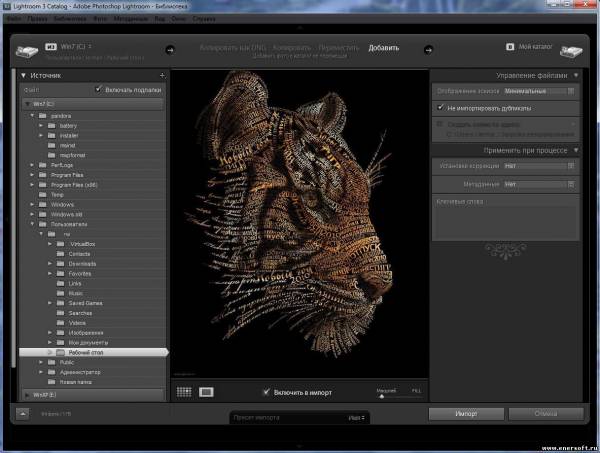The image size is (600, 453).
Task: Click the tiger typography image preview
Action: tap(300, 224)
